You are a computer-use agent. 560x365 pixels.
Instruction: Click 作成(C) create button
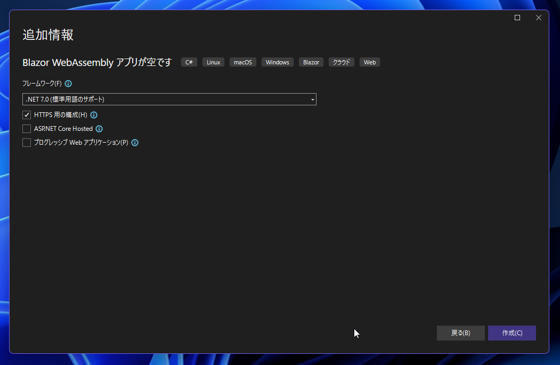(512, 333)
